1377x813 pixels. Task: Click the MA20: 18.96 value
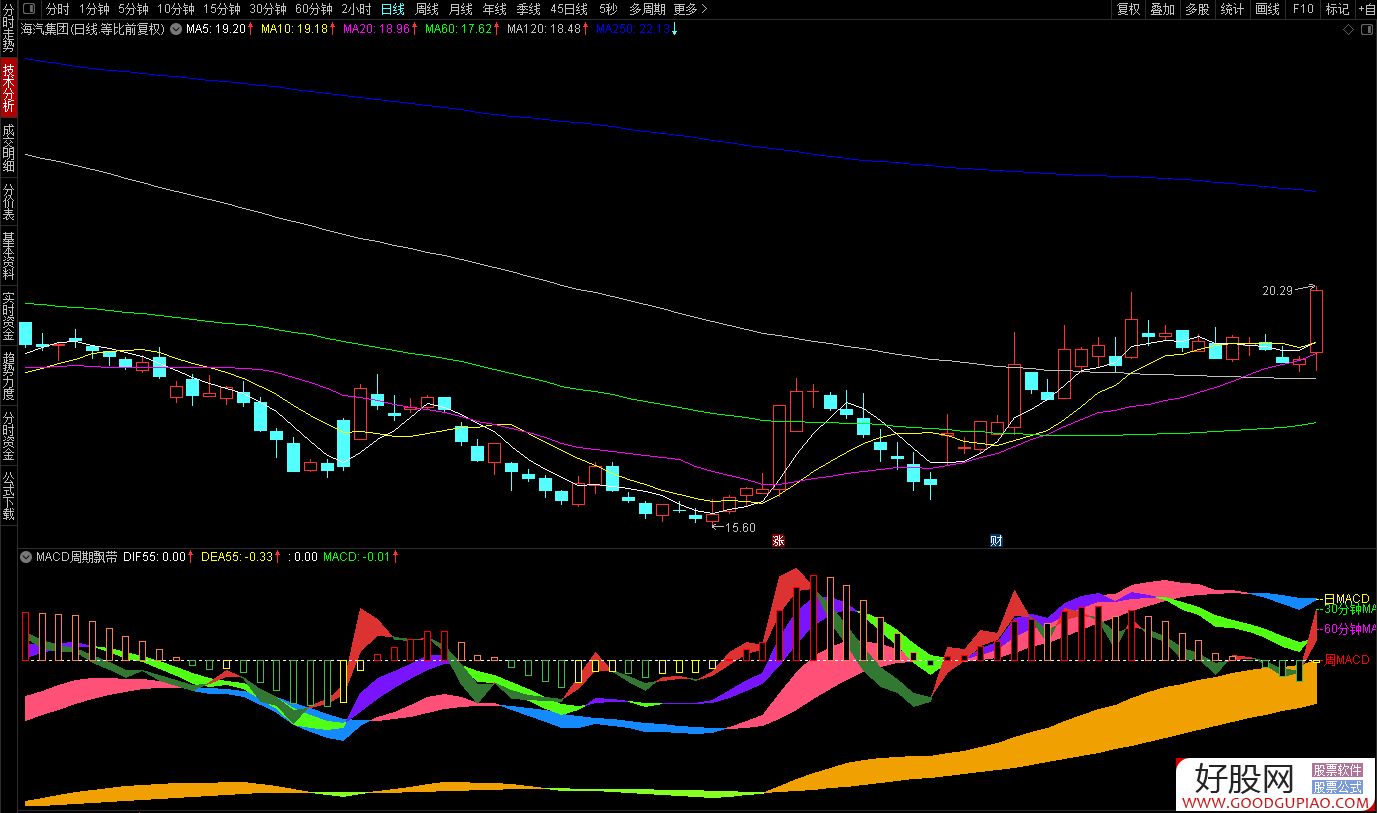[376, 29]
